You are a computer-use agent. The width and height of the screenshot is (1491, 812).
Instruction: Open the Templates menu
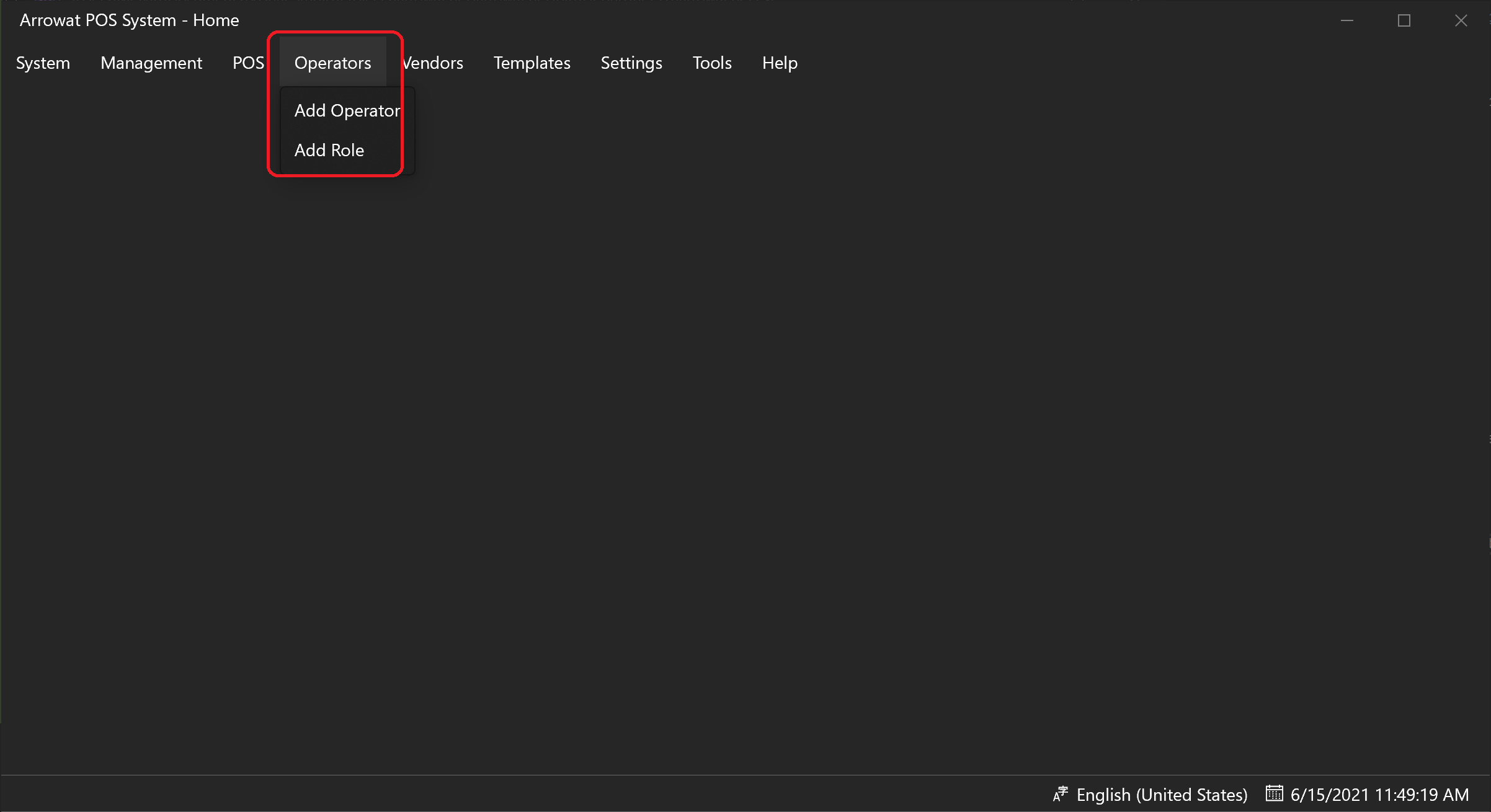click(x=532, y=63)
